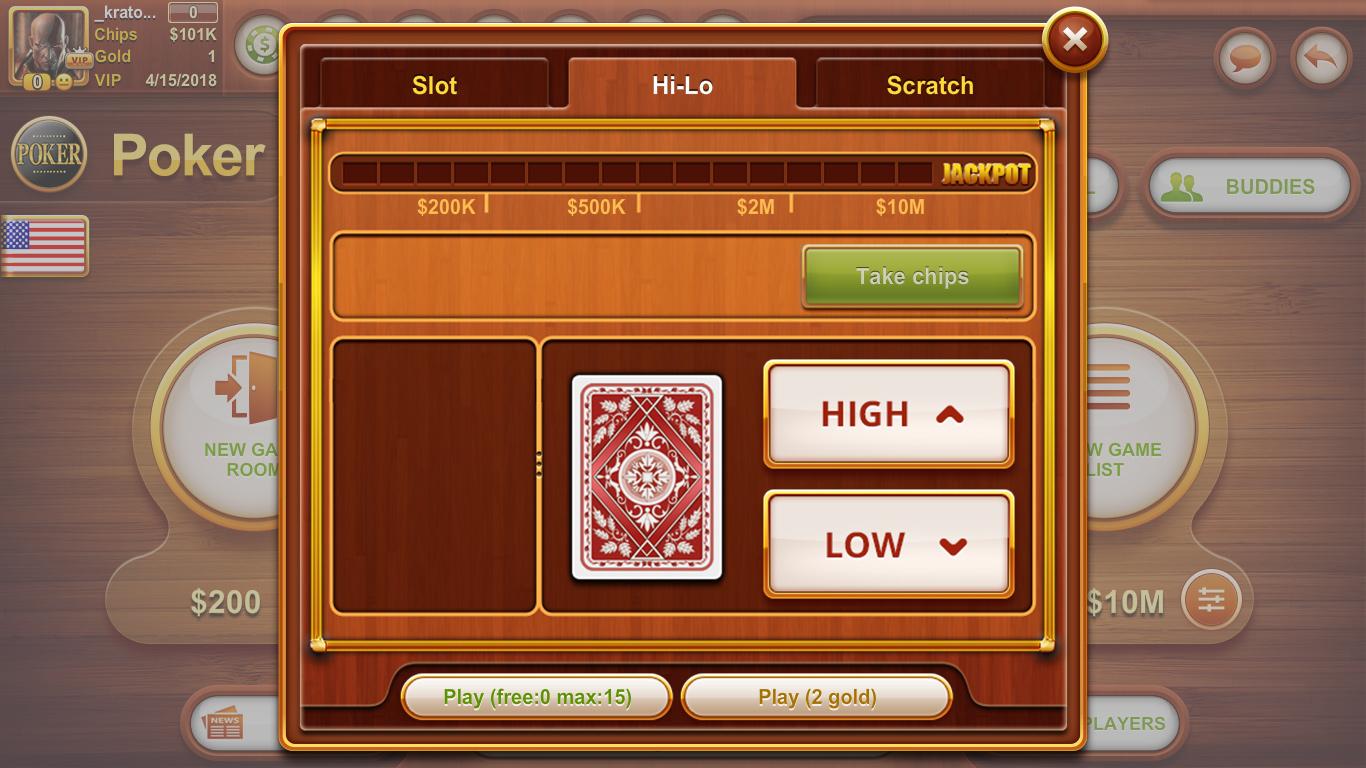Screen dimensions: 1366x768
Task: Select the US flag icon
Action: (44, 246)
